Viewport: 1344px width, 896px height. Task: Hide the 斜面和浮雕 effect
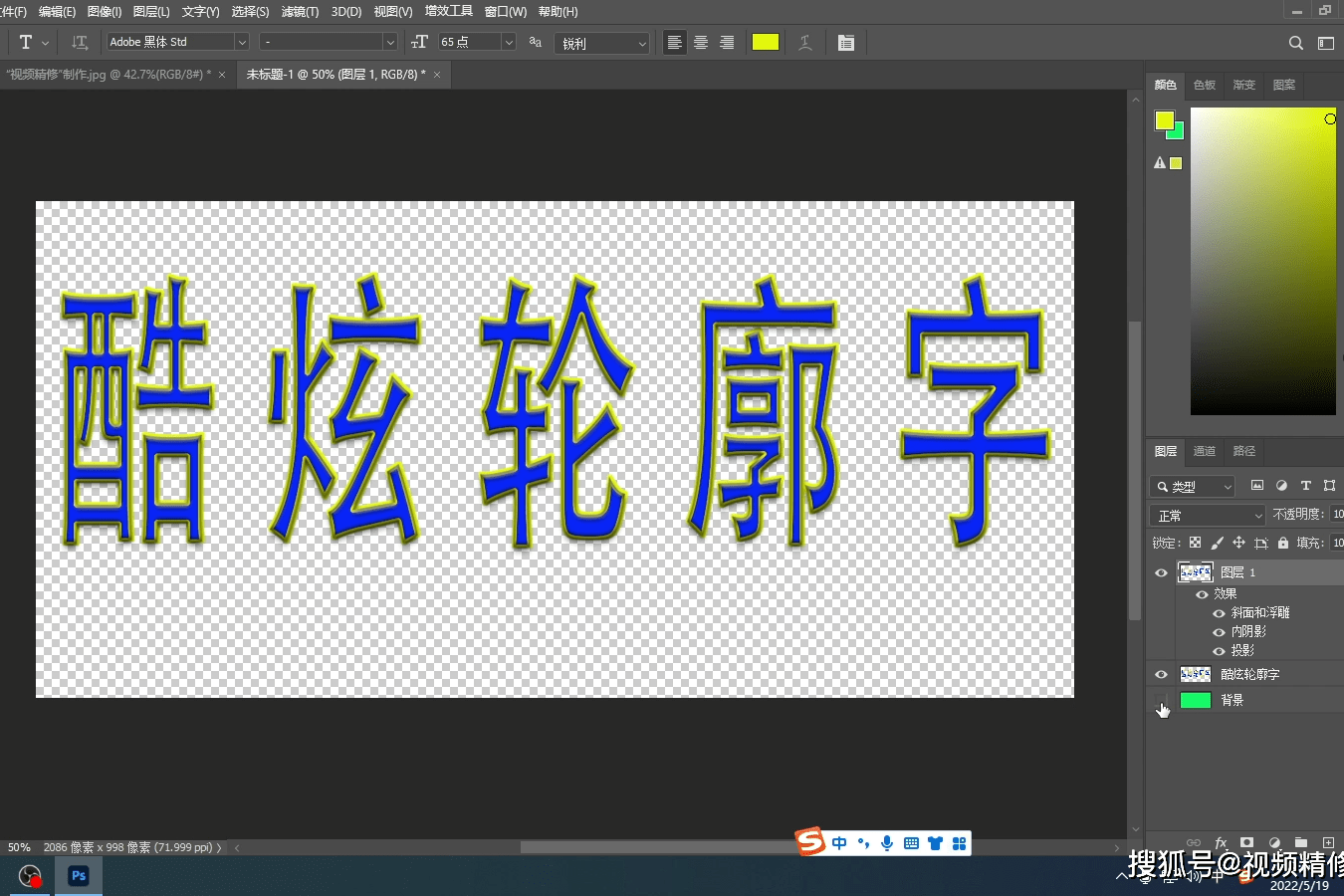click(x=1219, y=614)
